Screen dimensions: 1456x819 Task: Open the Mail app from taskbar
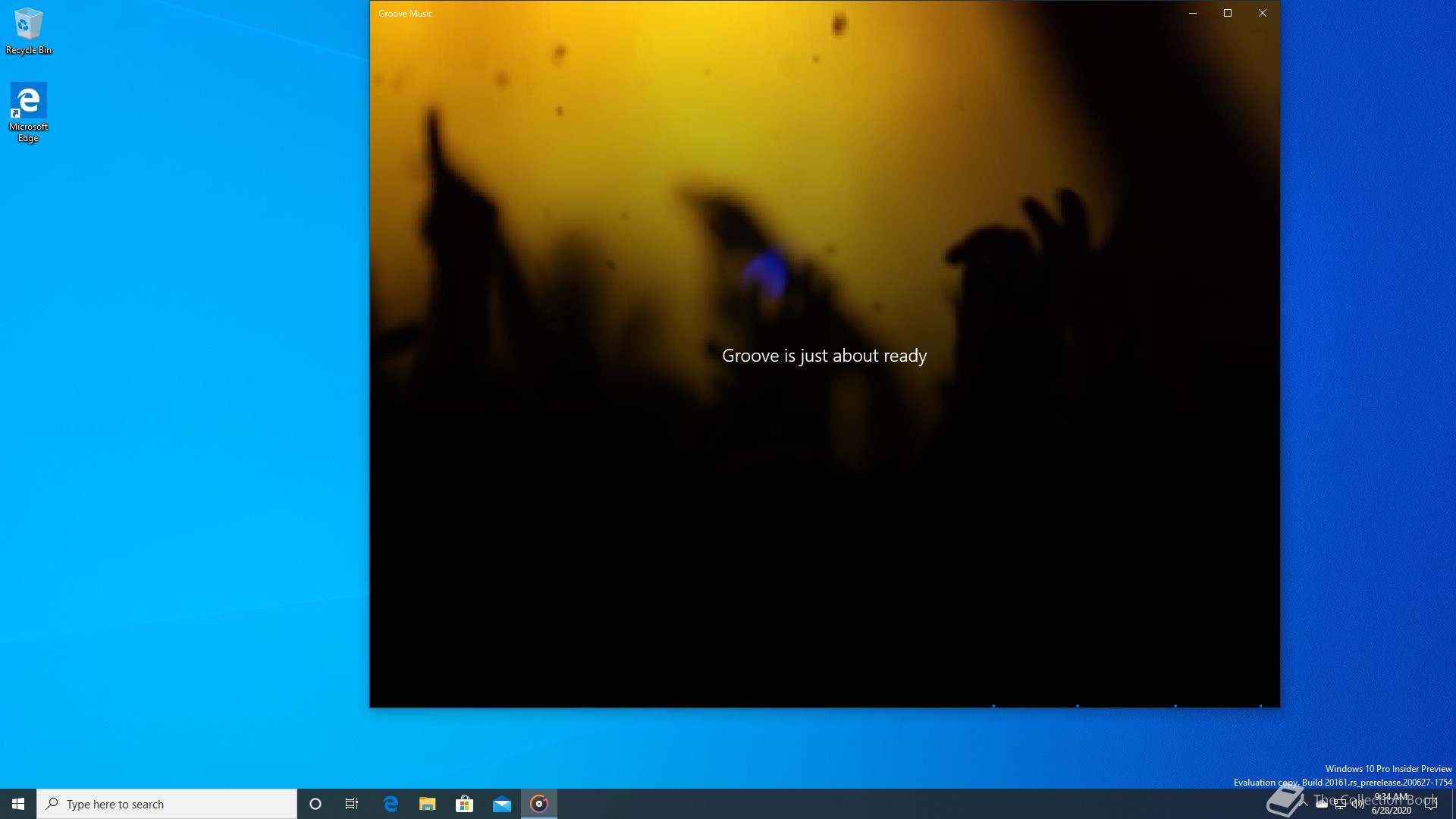click(x=502, y=804)
